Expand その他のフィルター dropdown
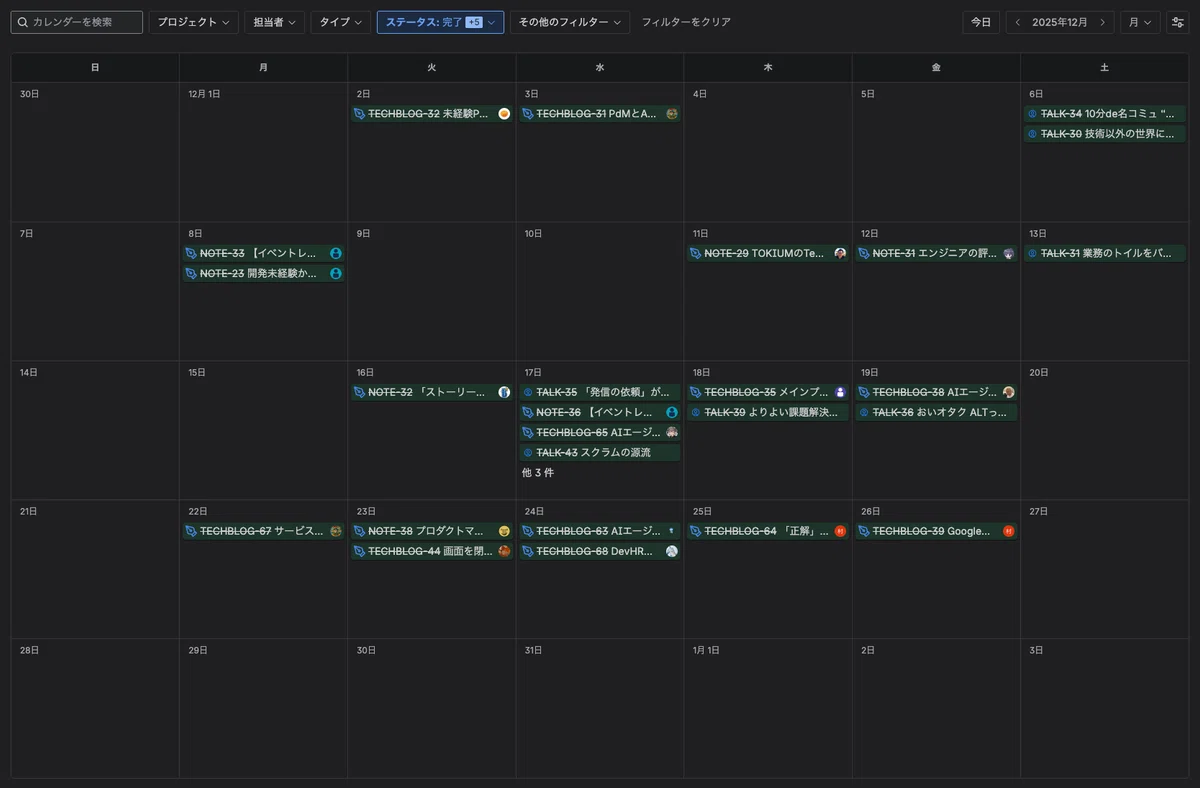1200x788 pixels. [570, 22]
